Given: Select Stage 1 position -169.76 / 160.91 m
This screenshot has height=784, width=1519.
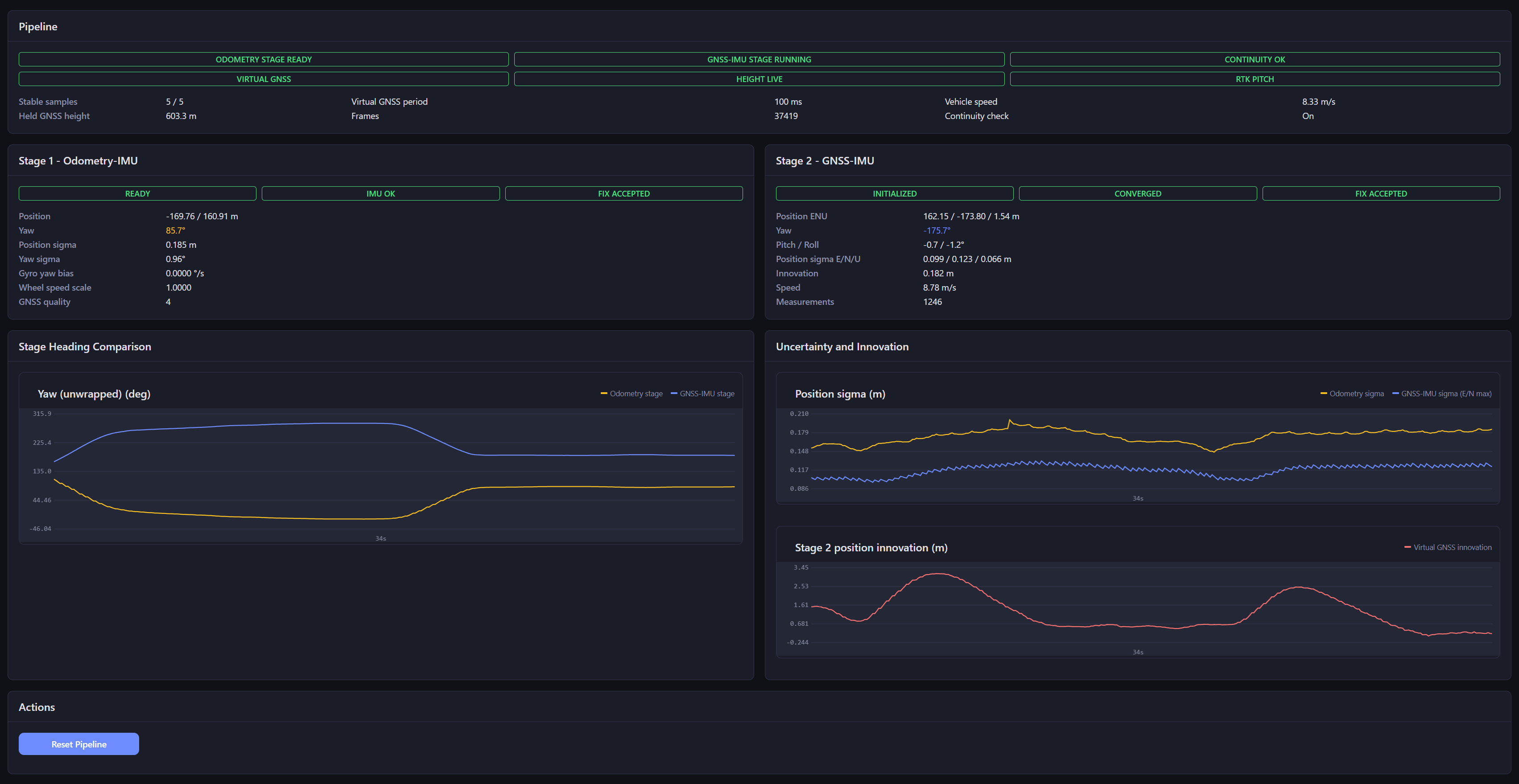Looking at the screenshot, I should pyautogui.click(x=202, y=216).
